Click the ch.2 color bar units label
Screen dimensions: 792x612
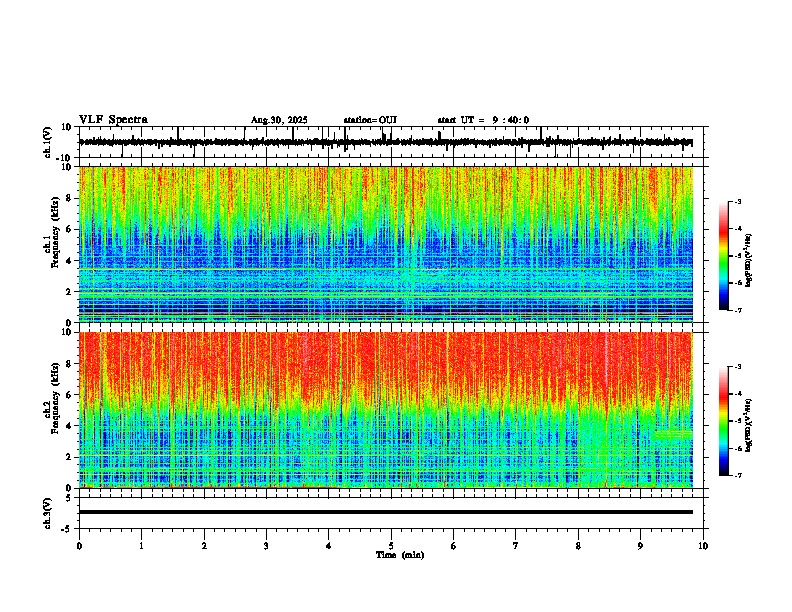pyautogui.click(x=749, y=425)
